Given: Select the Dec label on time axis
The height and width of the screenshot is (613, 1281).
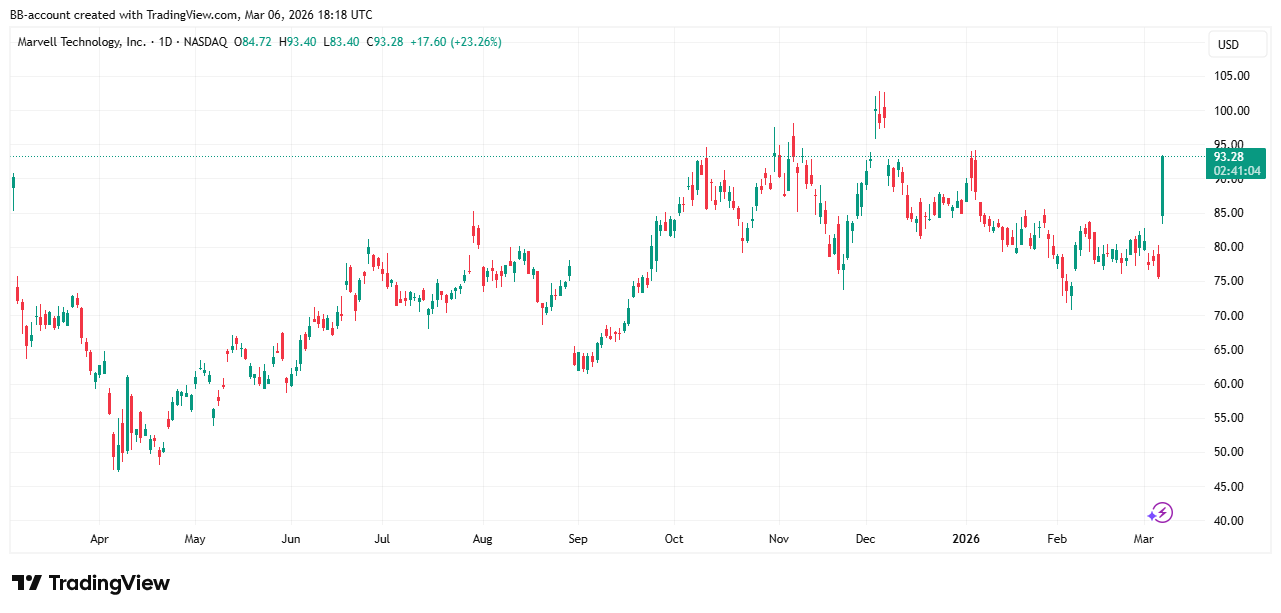Looking at the screenshot, I should tap(866, 539).
